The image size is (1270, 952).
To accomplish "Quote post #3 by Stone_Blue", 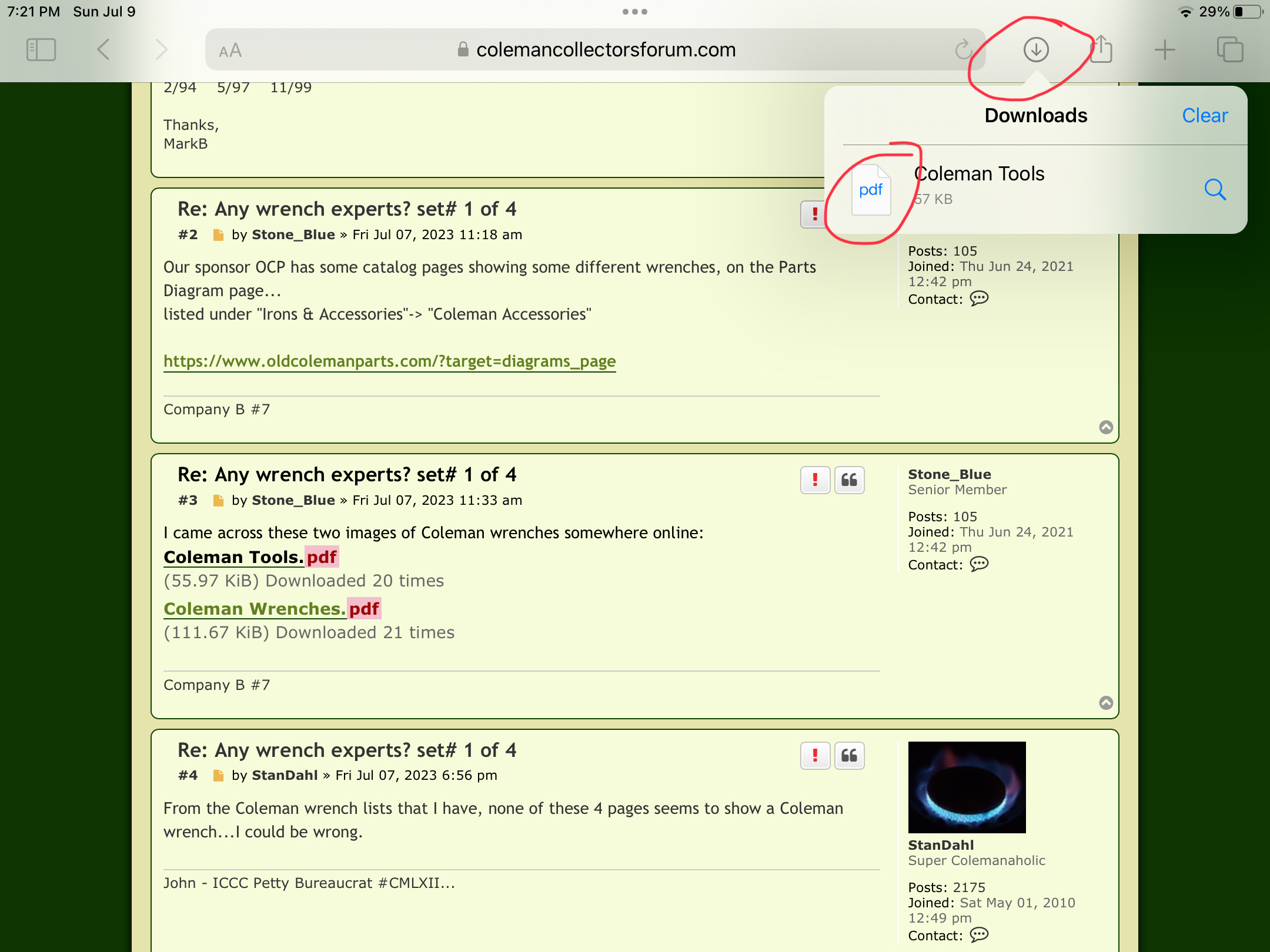I will [849, 480].
